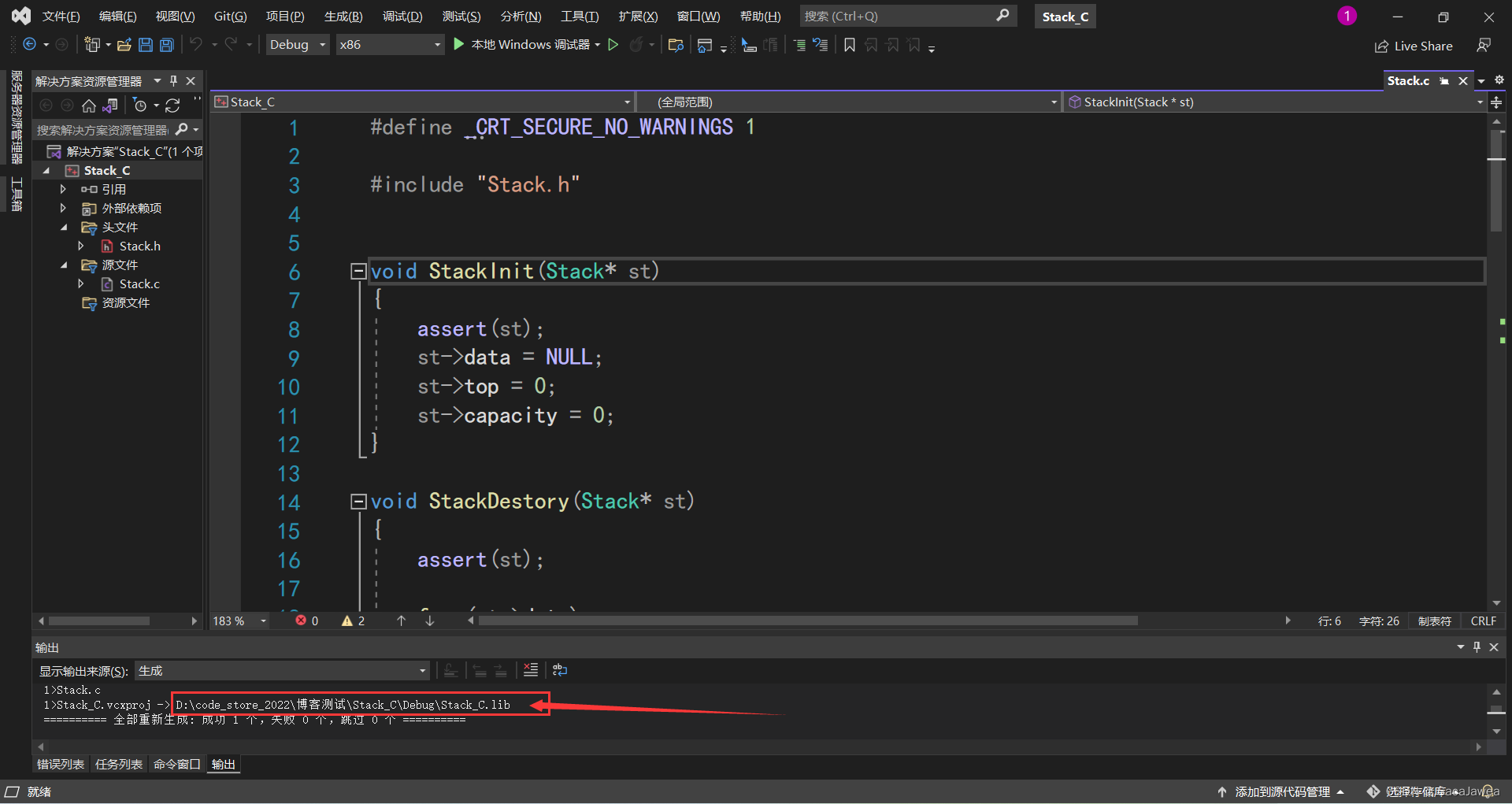Viewport: 1512px width, 804px height.
Task: Toggle the pin on the Stack.c tab
Action: point(1444,80)
